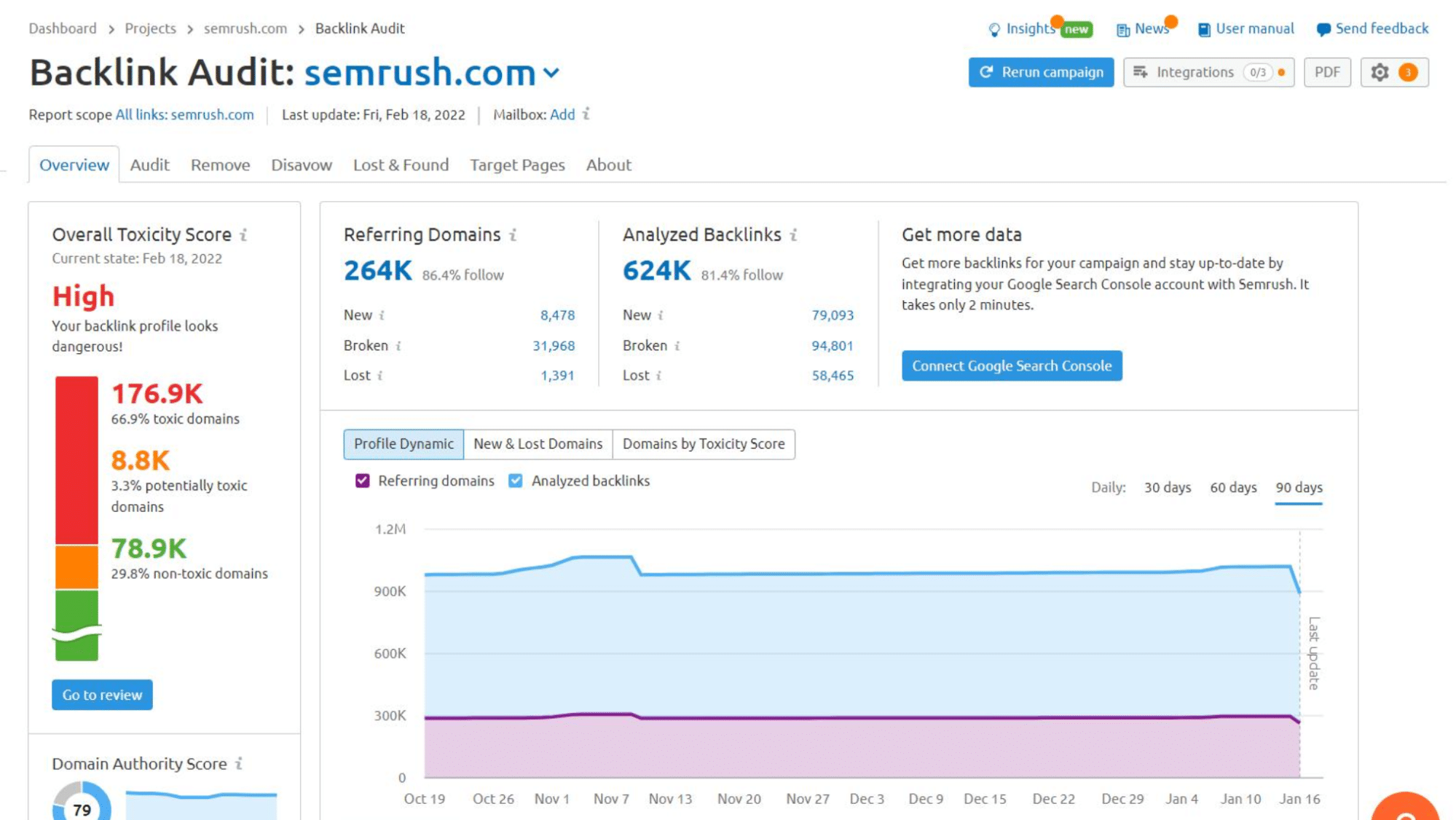Select Domains by Toxicity Score chart tab
Viewport: 1456px width, 820px height.
pos(704,443)
